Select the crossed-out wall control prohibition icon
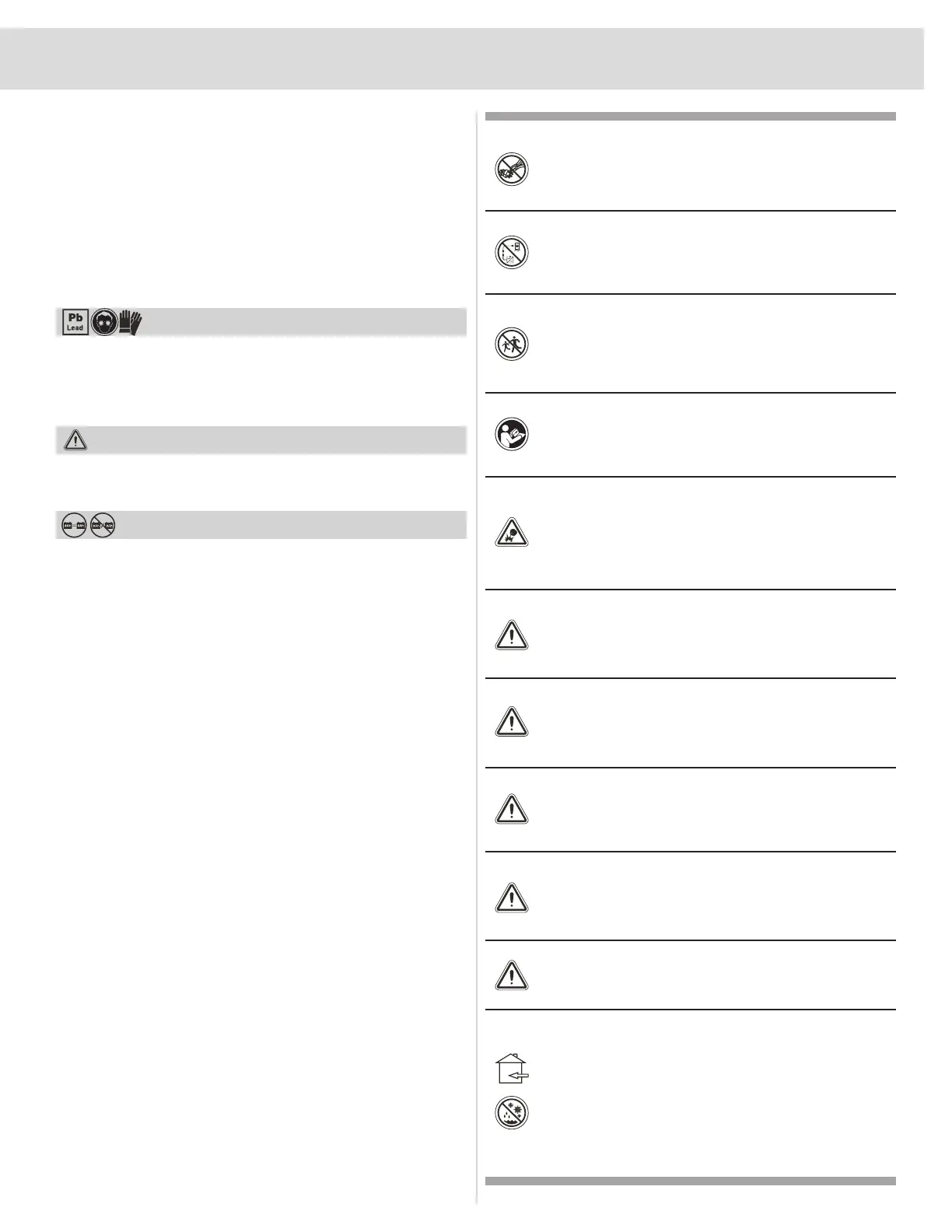 512,253
